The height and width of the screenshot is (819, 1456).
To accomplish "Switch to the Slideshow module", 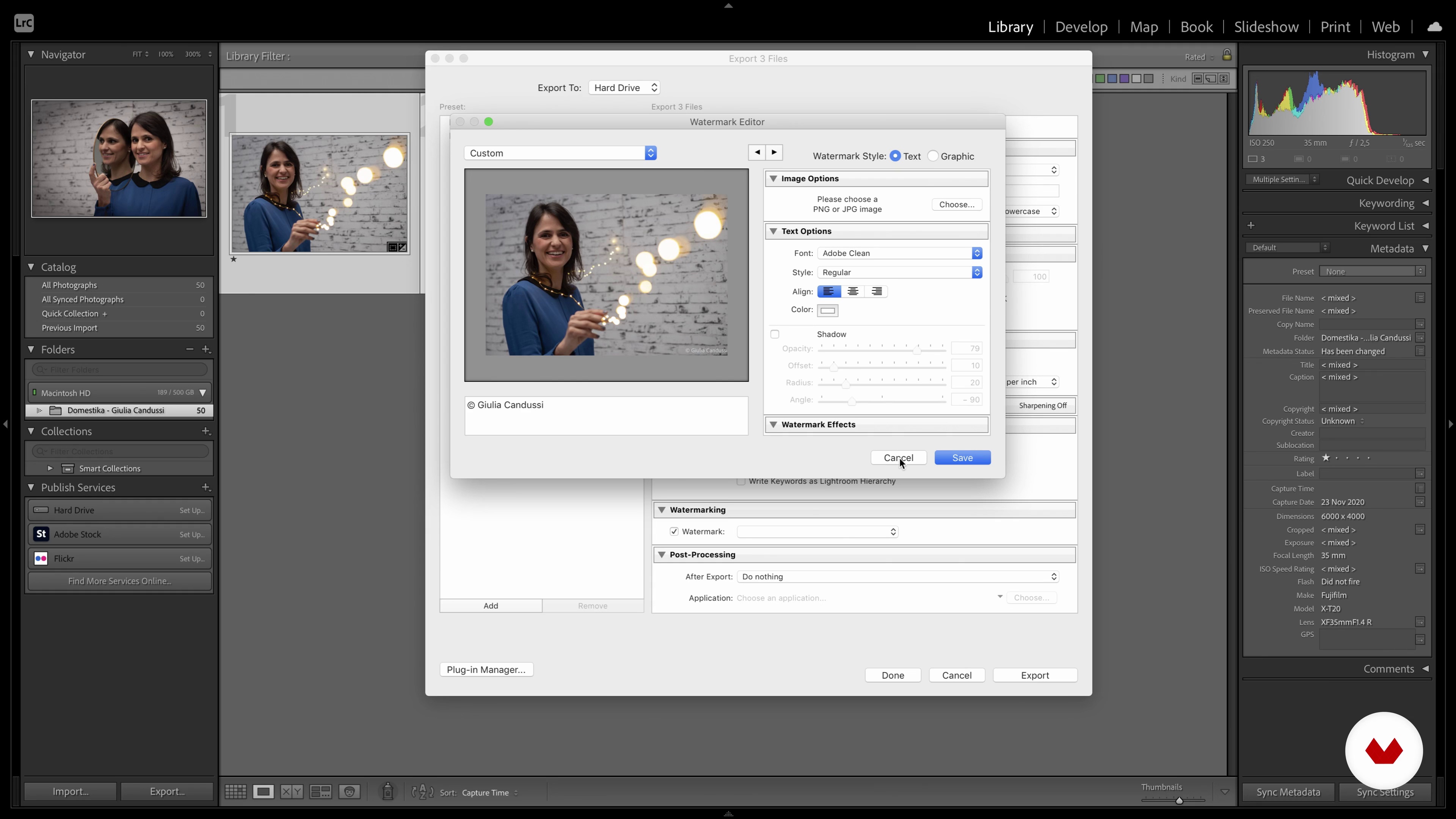I will 1266,27.
